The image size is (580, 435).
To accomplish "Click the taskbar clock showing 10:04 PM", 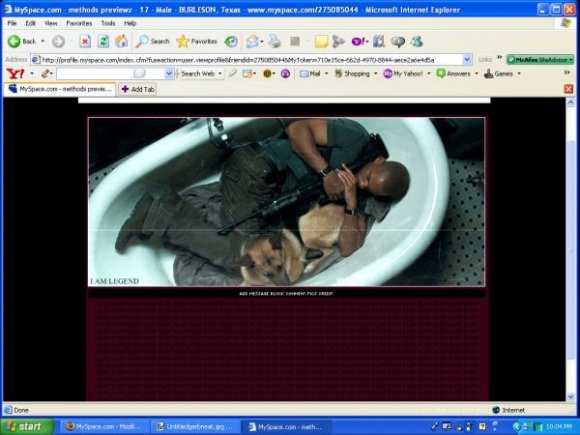I will pos(559,427).
